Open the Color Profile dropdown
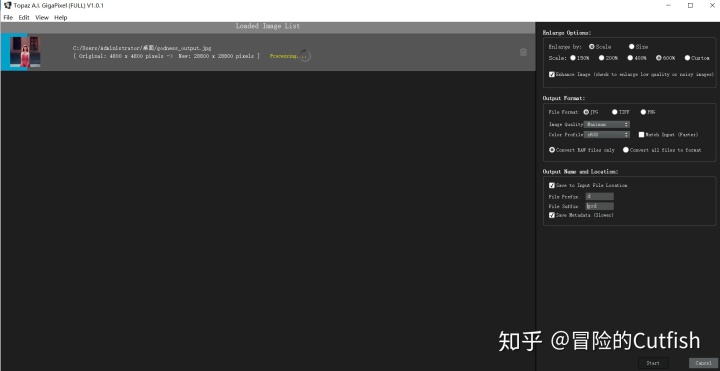Screen dimensions: 720x371 pos(607,135)
